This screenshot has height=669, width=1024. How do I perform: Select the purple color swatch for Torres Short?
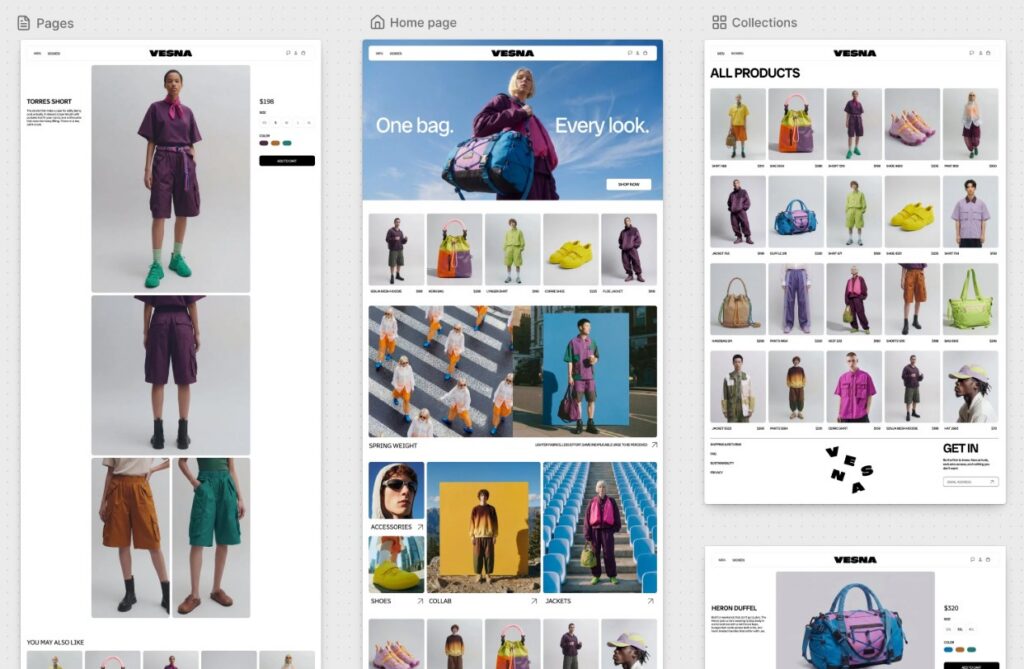[264, 143]
